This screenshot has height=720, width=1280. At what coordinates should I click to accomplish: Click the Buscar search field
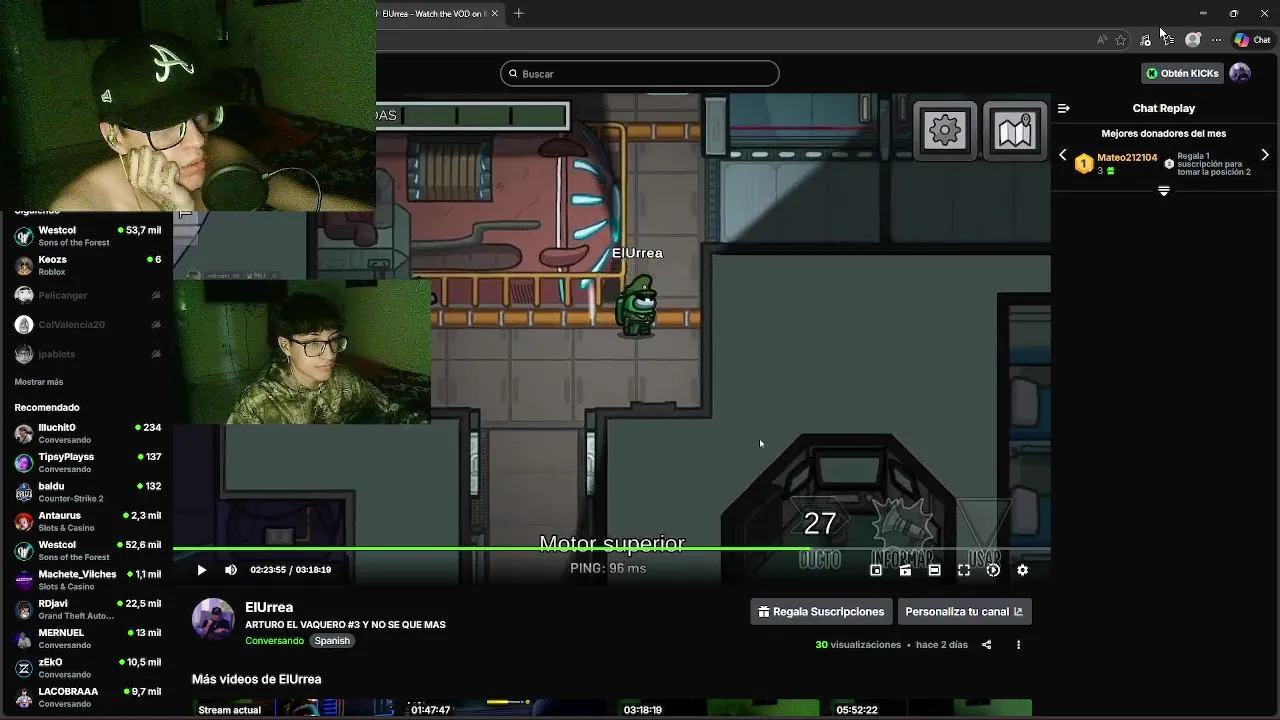640,74
